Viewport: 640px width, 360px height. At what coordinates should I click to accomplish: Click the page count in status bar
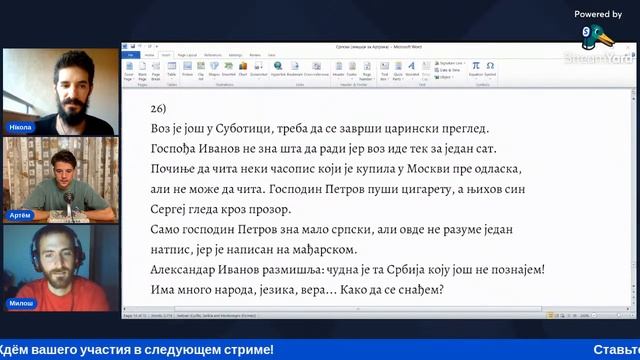[x=135, y=316]
